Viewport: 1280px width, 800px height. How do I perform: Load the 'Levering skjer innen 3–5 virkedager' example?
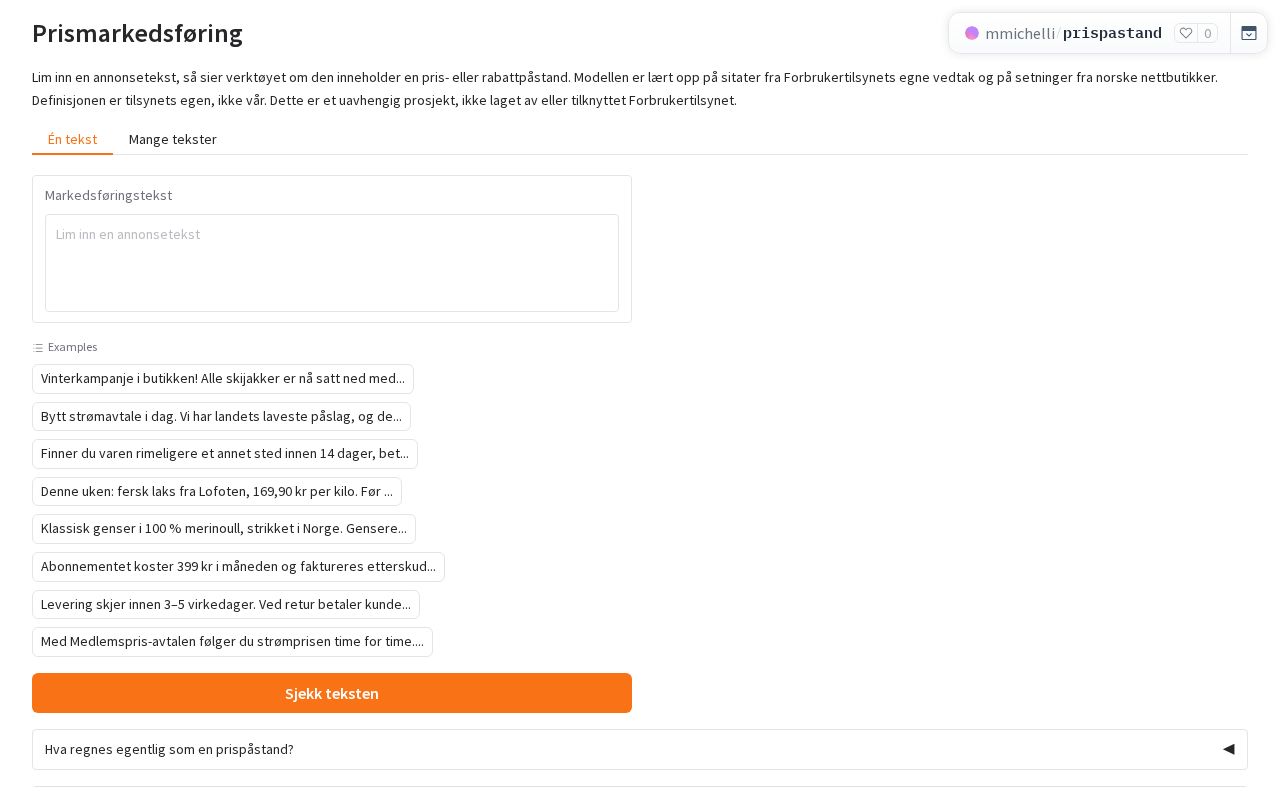pyautogui.click(x=226, y=605)
